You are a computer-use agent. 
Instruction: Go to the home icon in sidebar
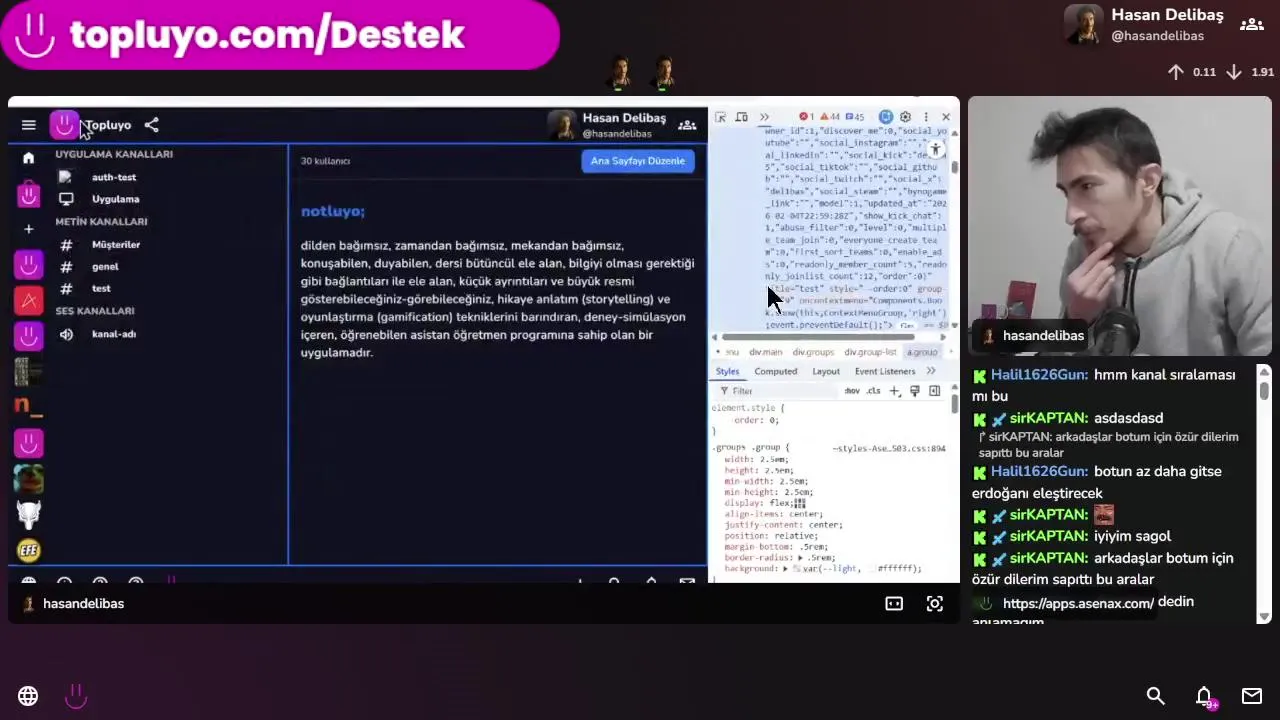coord(28,158)
